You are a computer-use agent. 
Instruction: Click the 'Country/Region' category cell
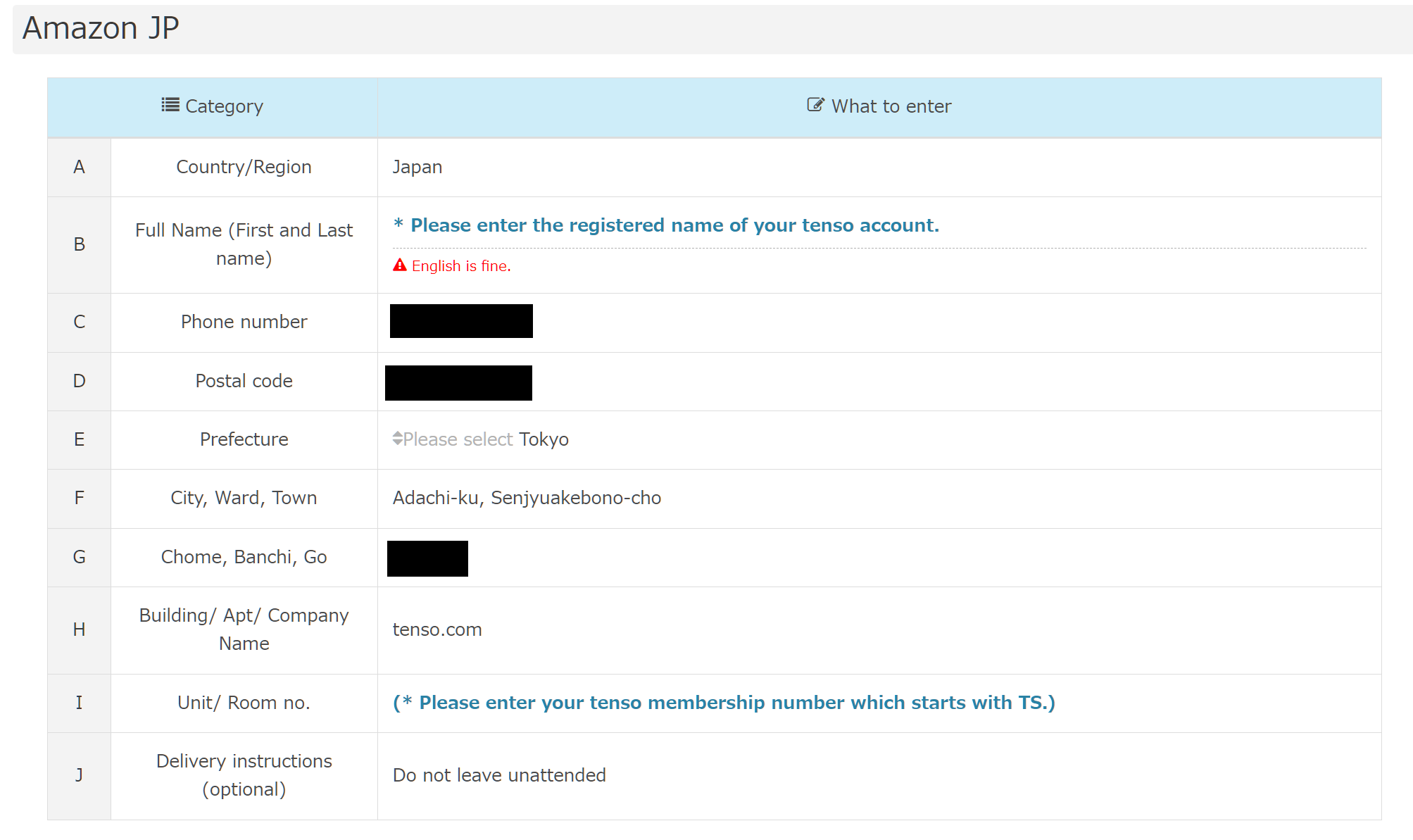point(244,167)
